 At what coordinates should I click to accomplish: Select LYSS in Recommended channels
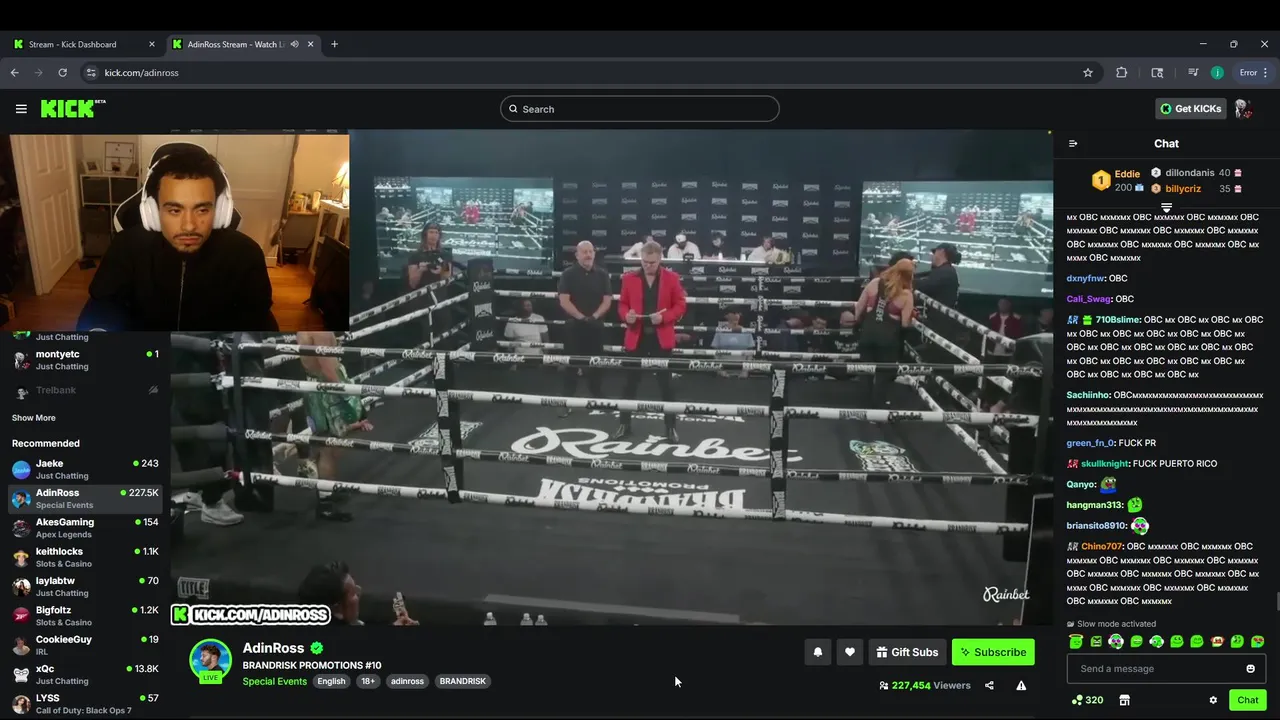[x=85, y=704]
